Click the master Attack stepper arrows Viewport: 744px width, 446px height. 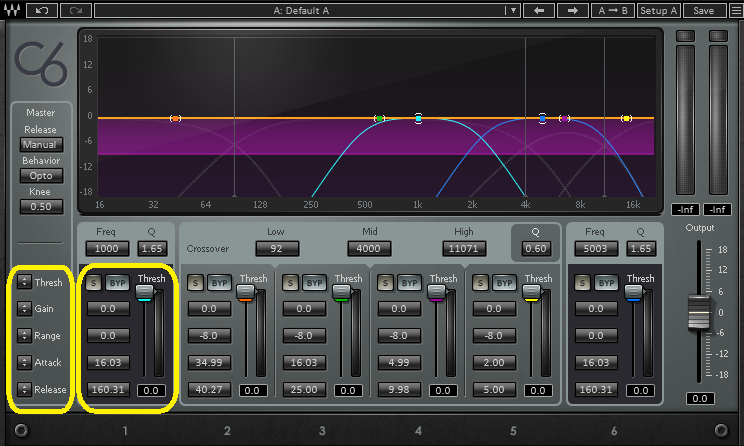tap(24, 363)
